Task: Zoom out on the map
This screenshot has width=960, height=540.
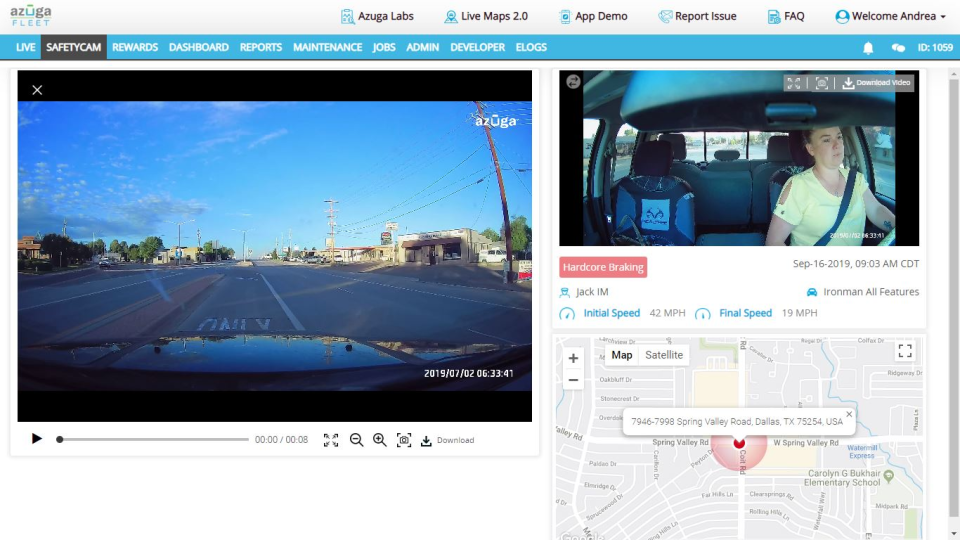Action: point(573,380)
